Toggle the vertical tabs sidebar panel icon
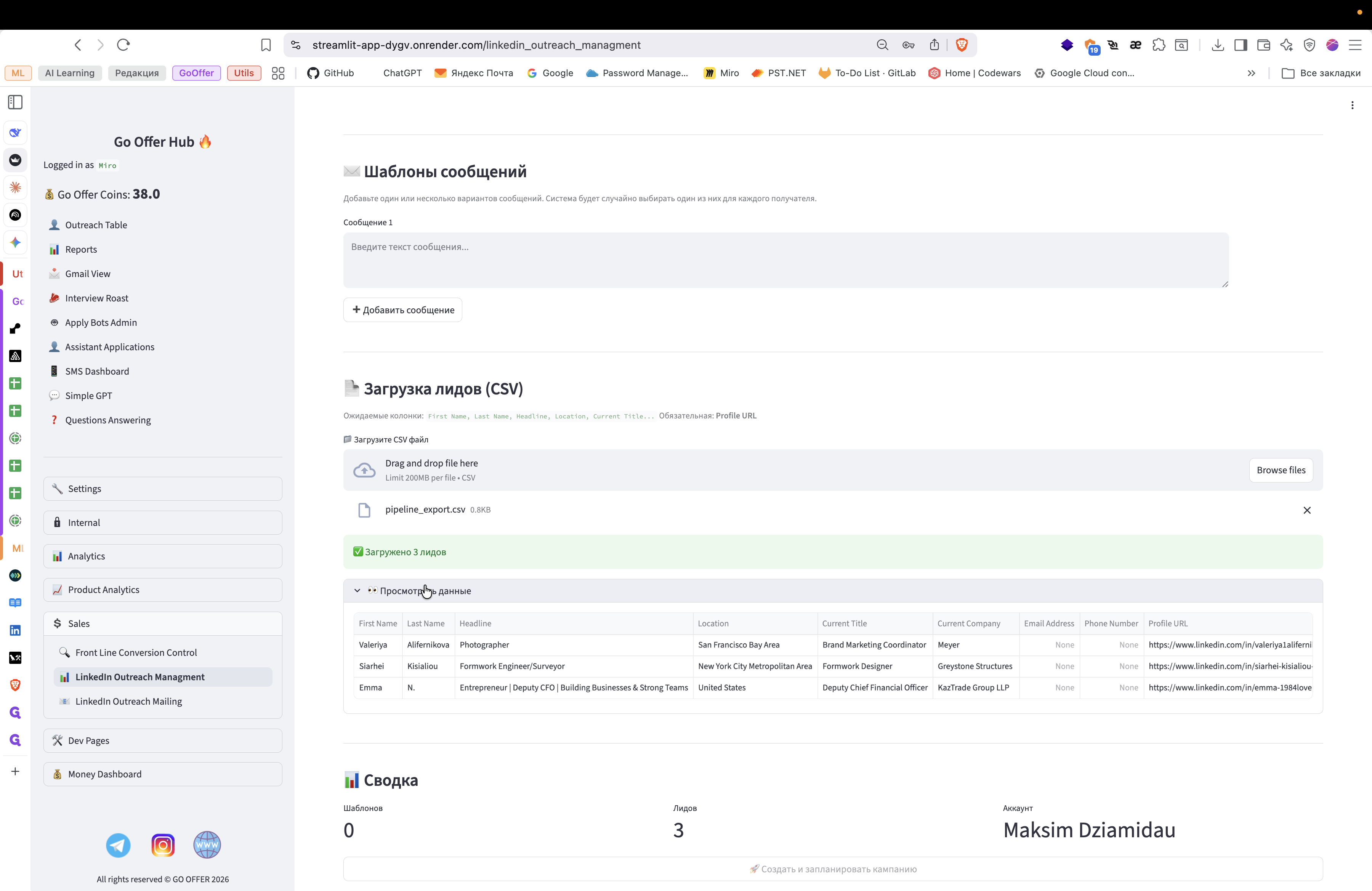This screenshot has height=891, width=1372. pos(16,103)
